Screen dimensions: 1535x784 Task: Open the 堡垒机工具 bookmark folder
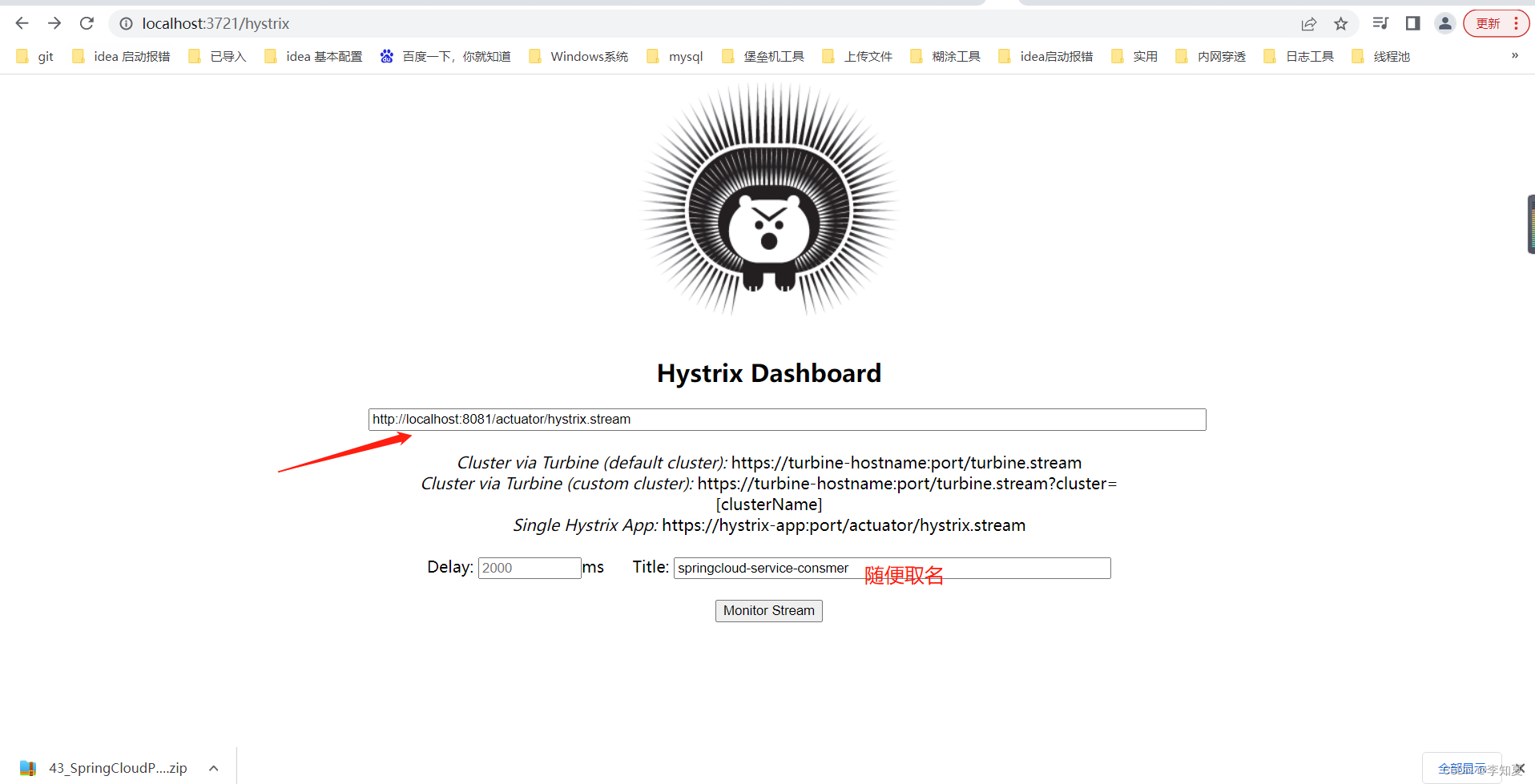pyautogui.click(x=763, y=56)
